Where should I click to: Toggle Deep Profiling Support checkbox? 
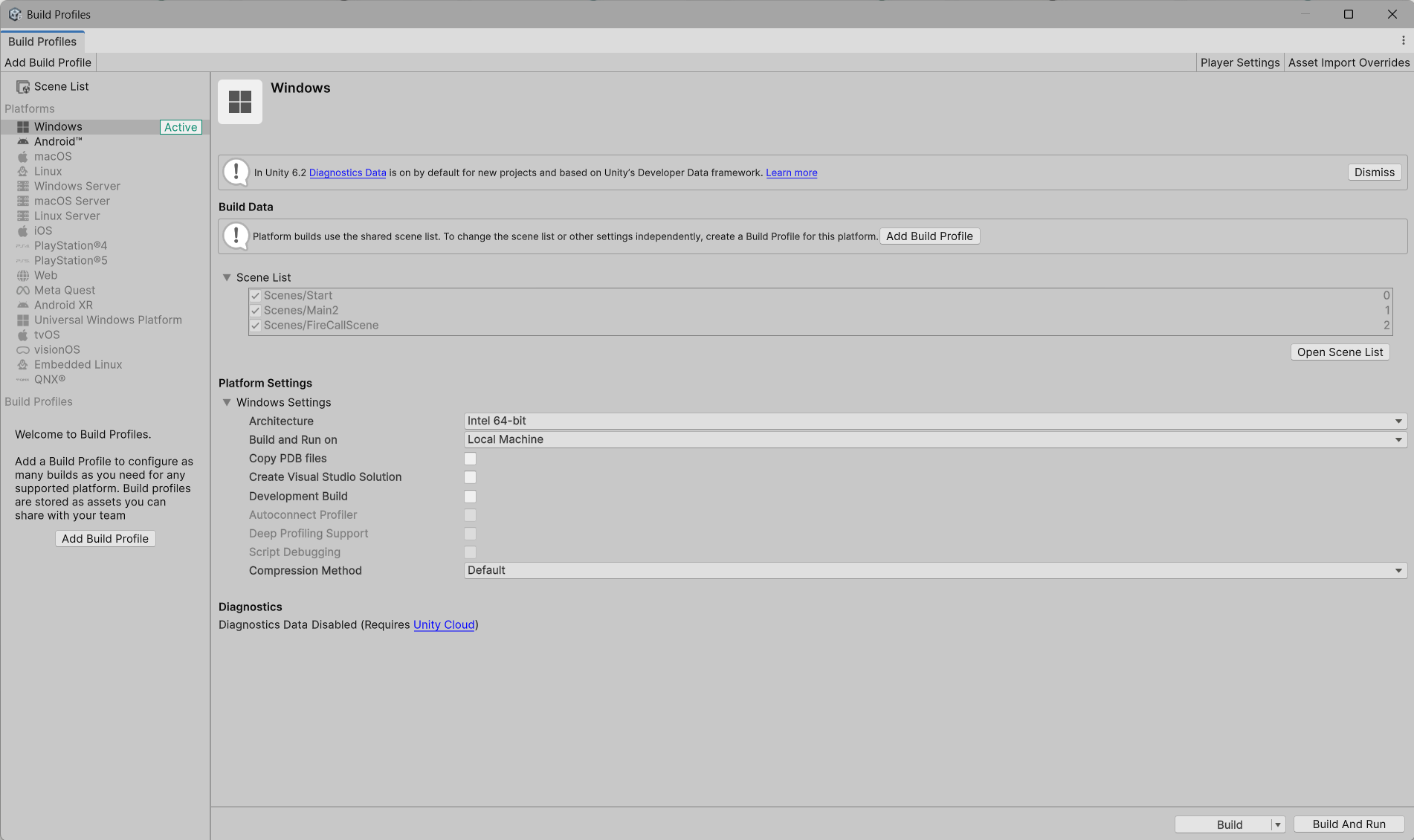[x=471, y=534]
